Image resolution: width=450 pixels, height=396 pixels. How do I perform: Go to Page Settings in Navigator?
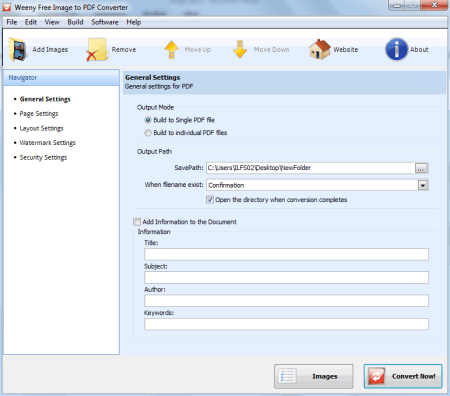(x=39, y=114)
